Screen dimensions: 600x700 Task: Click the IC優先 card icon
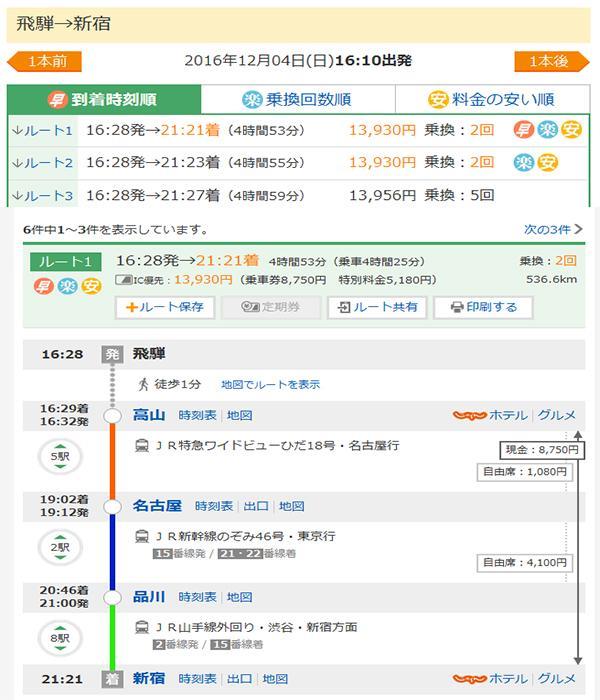coord(124,281)
